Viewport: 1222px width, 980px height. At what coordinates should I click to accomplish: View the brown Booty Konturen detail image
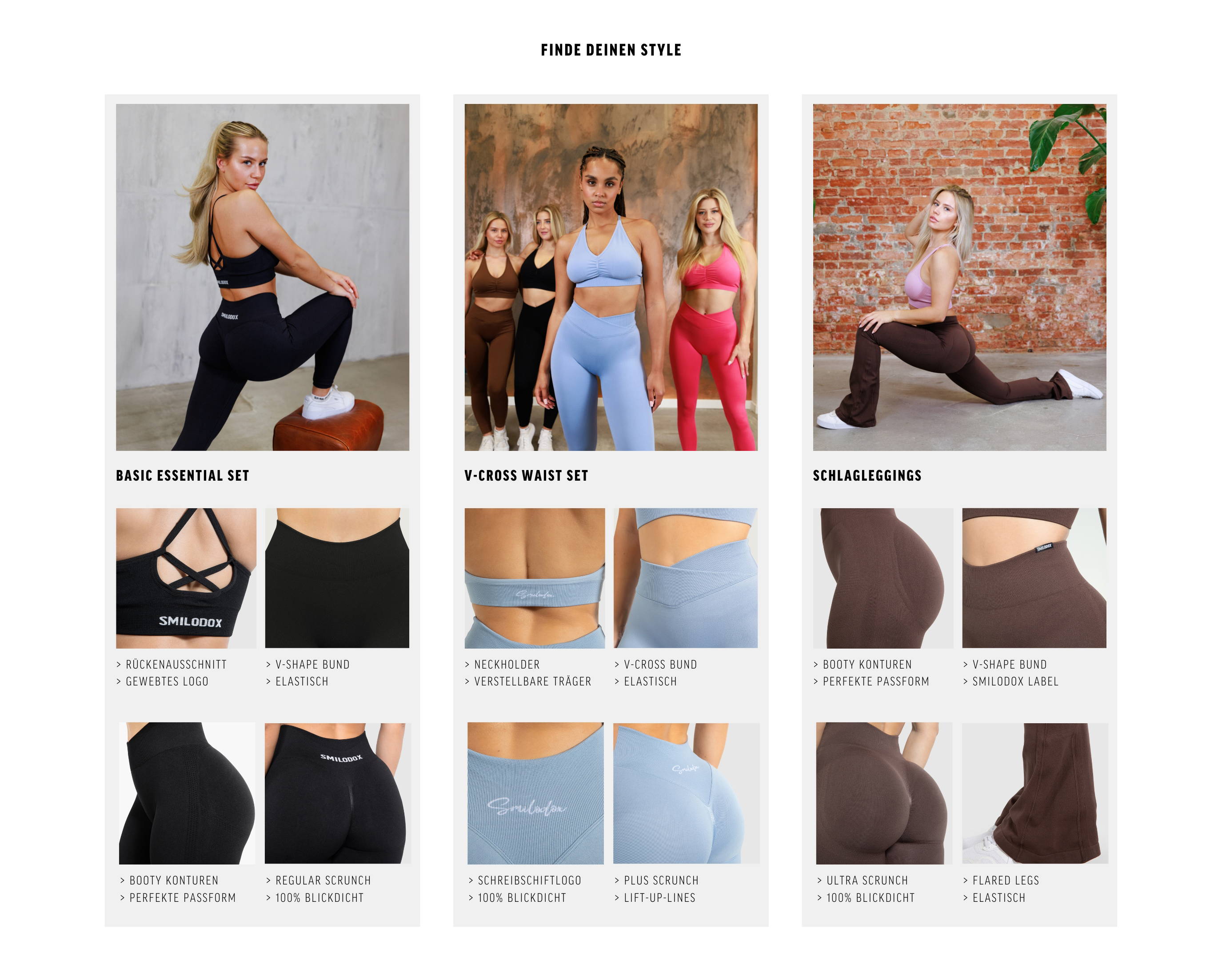point(883,578)
